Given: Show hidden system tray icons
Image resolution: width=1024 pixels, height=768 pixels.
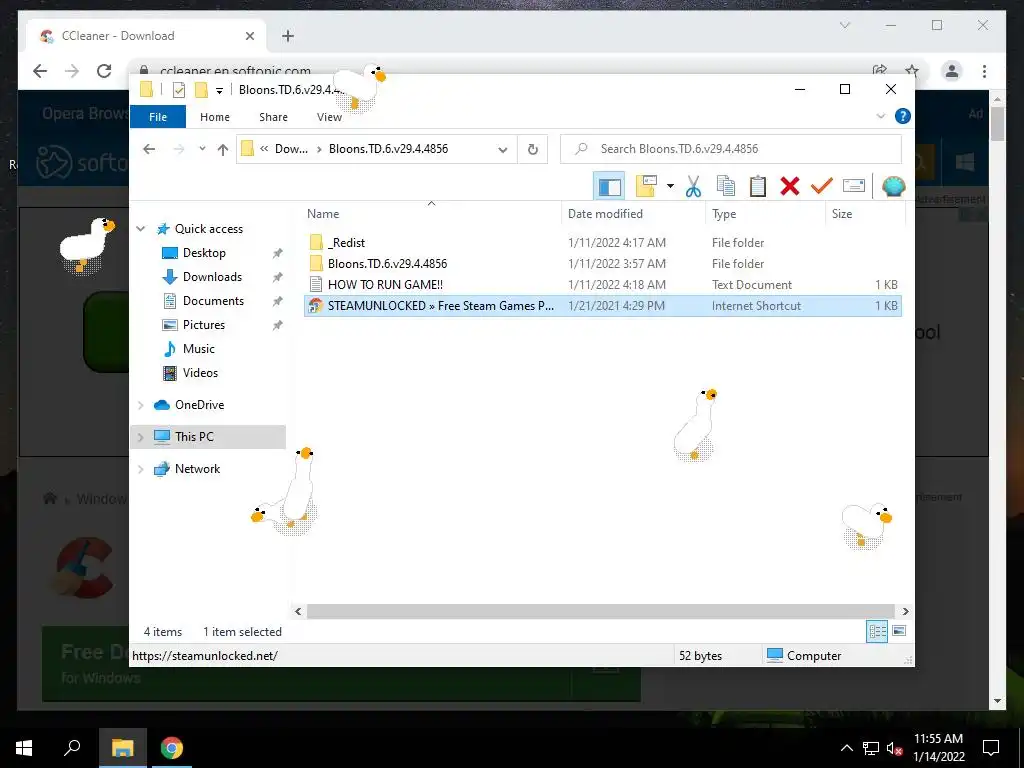Looking at the screenshot, I should pos(846,748).
